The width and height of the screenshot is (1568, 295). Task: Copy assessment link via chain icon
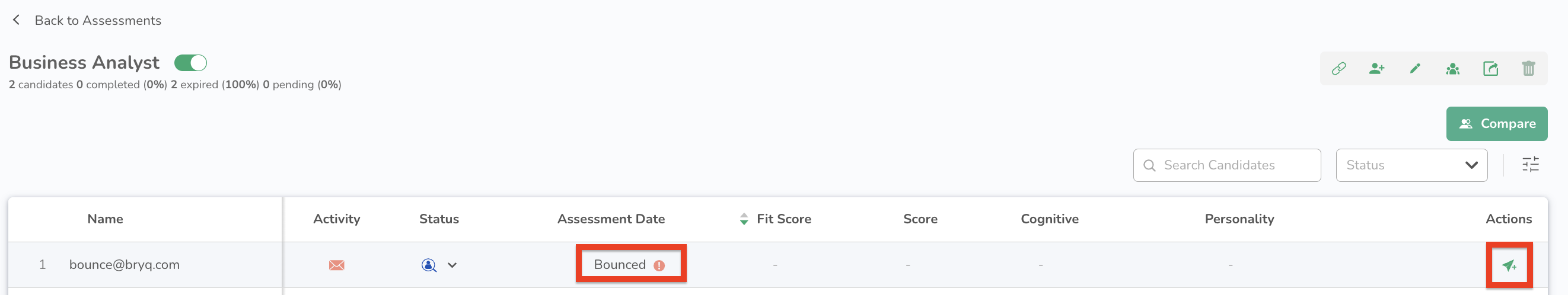(1338, 69)
